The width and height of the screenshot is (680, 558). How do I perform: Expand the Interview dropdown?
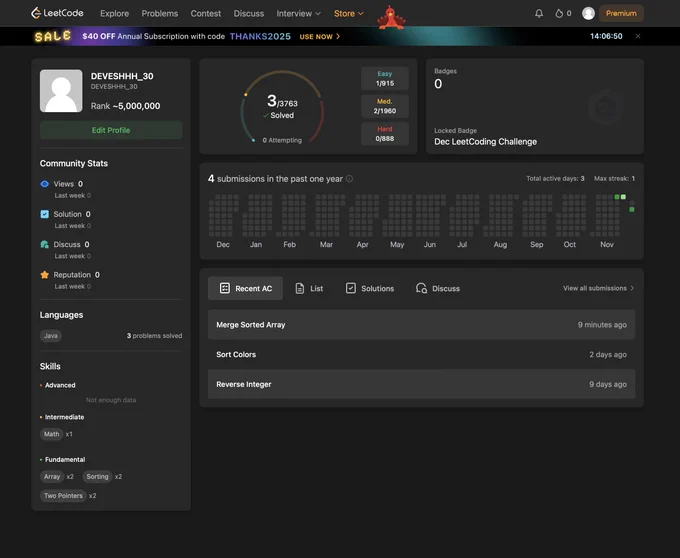(298, 13)
